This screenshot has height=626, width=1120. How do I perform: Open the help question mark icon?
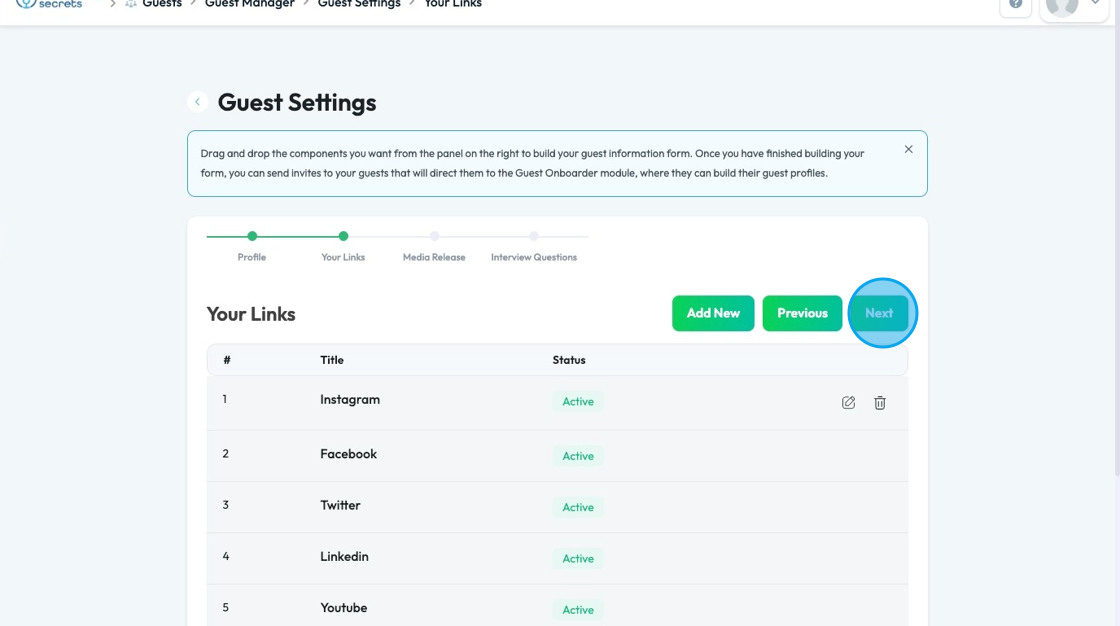click(x=1015, y=4)
